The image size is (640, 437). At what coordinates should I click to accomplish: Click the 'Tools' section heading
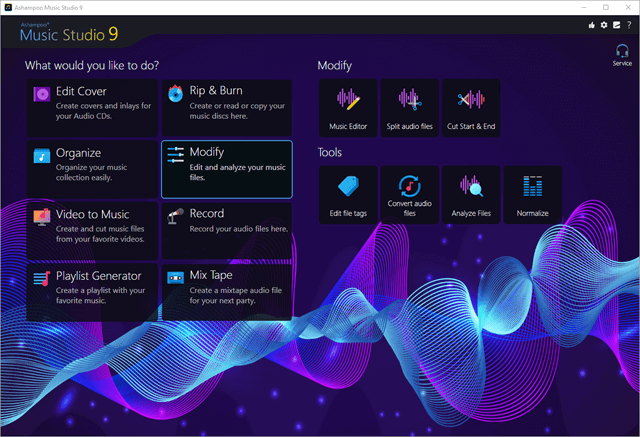click(330, 153)
